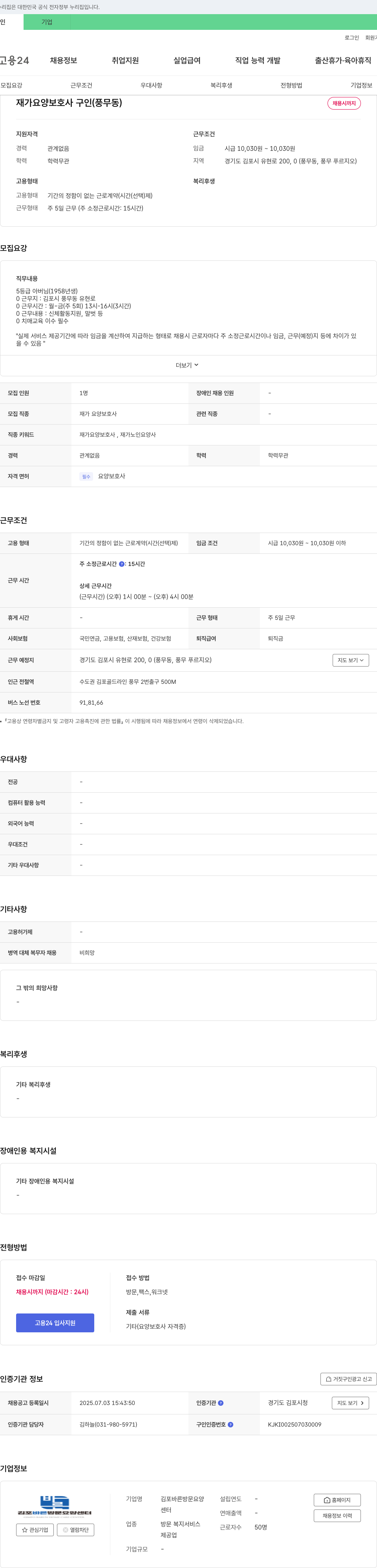Click the 열람차단 button
Viewport: 377px width, 1568px height.
(75, 1530)
